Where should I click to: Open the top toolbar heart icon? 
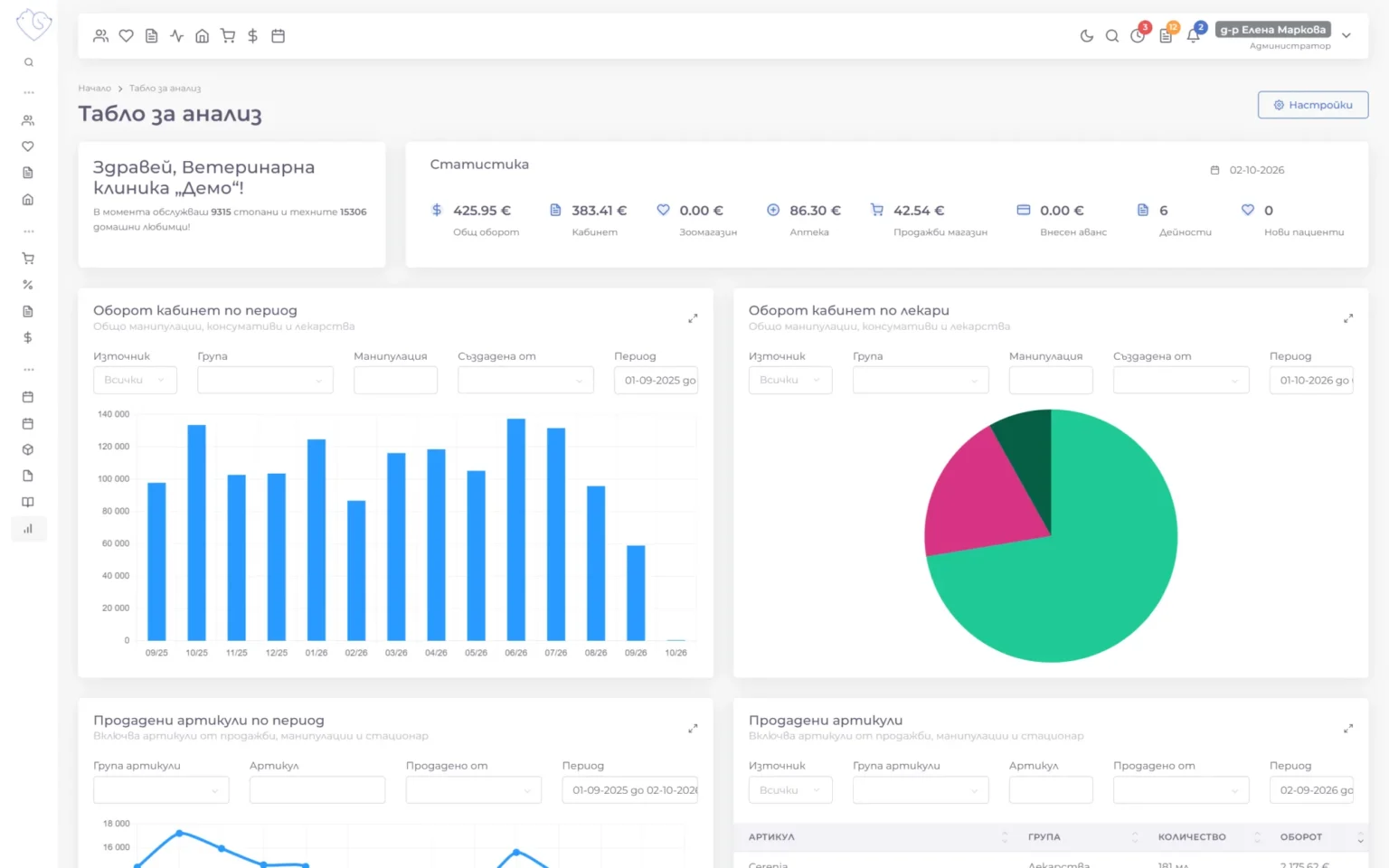click(127, 36)
